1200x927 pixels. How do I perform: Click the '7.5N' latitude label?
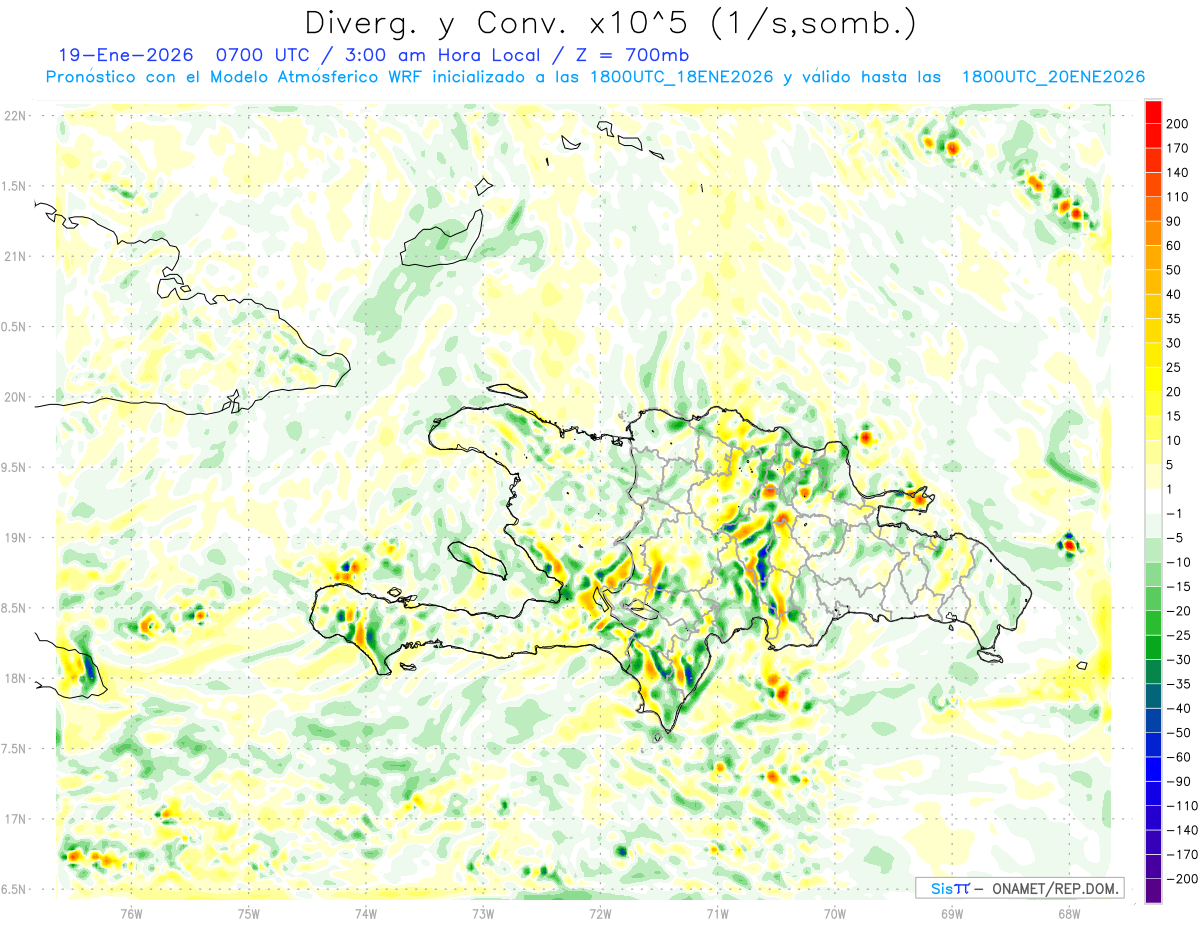pos(14,749)
